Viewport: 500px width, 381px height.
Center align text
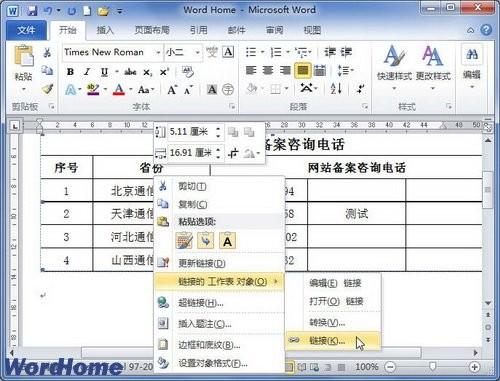point(268,70)
